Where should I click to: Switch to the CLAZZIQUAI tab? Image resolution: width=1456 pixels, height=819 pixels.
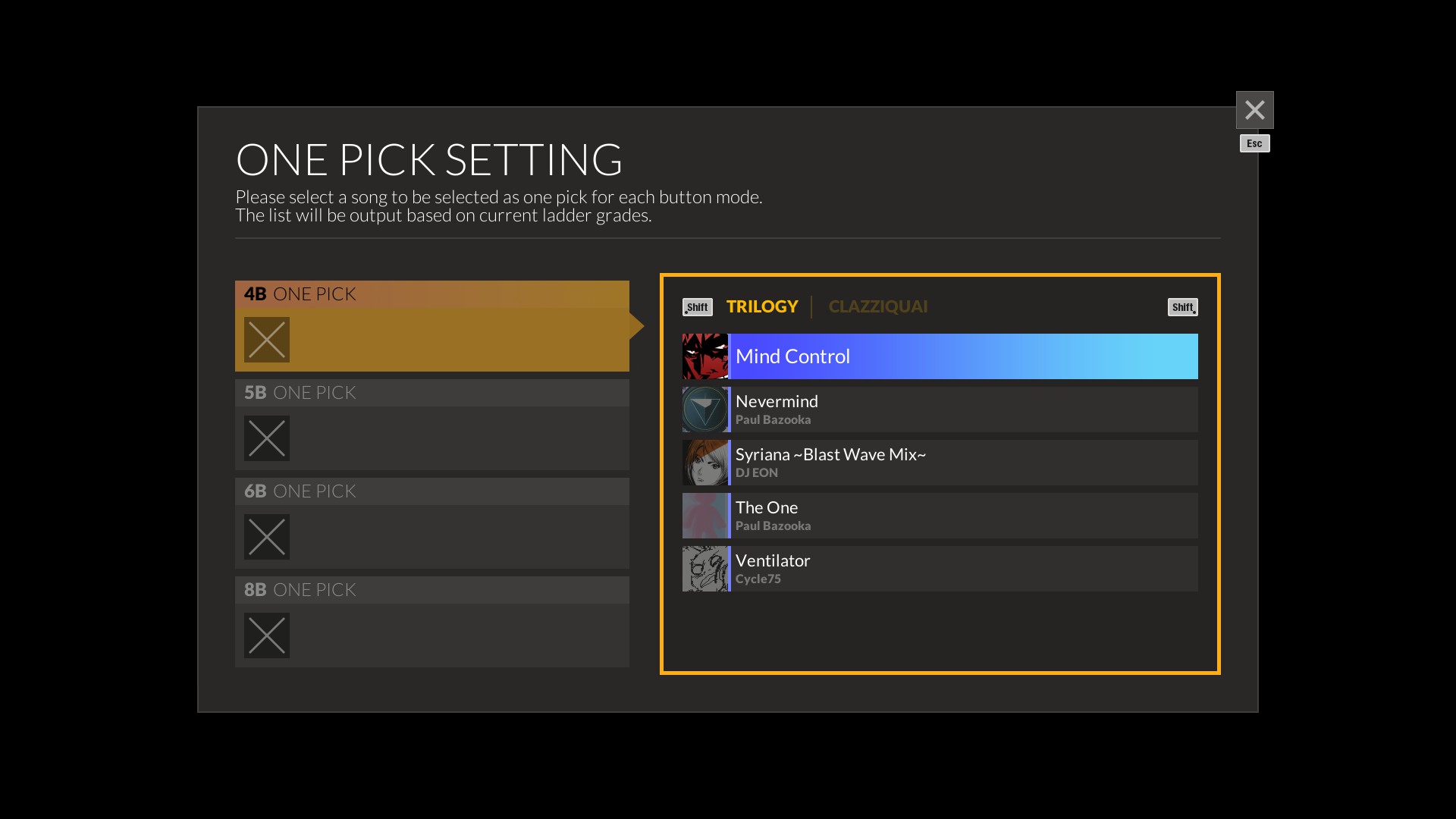coord(877,306)
